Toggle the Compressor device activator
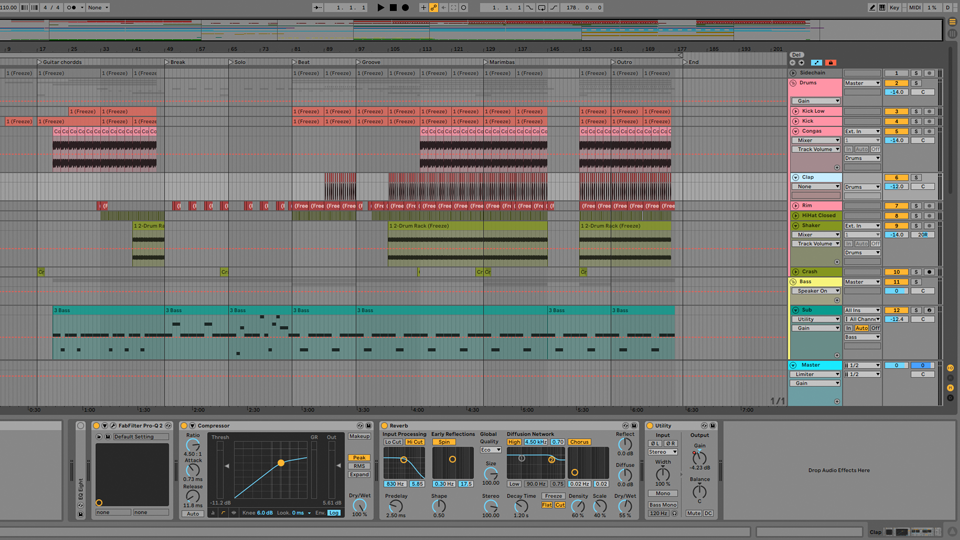 tap(184, 426)
